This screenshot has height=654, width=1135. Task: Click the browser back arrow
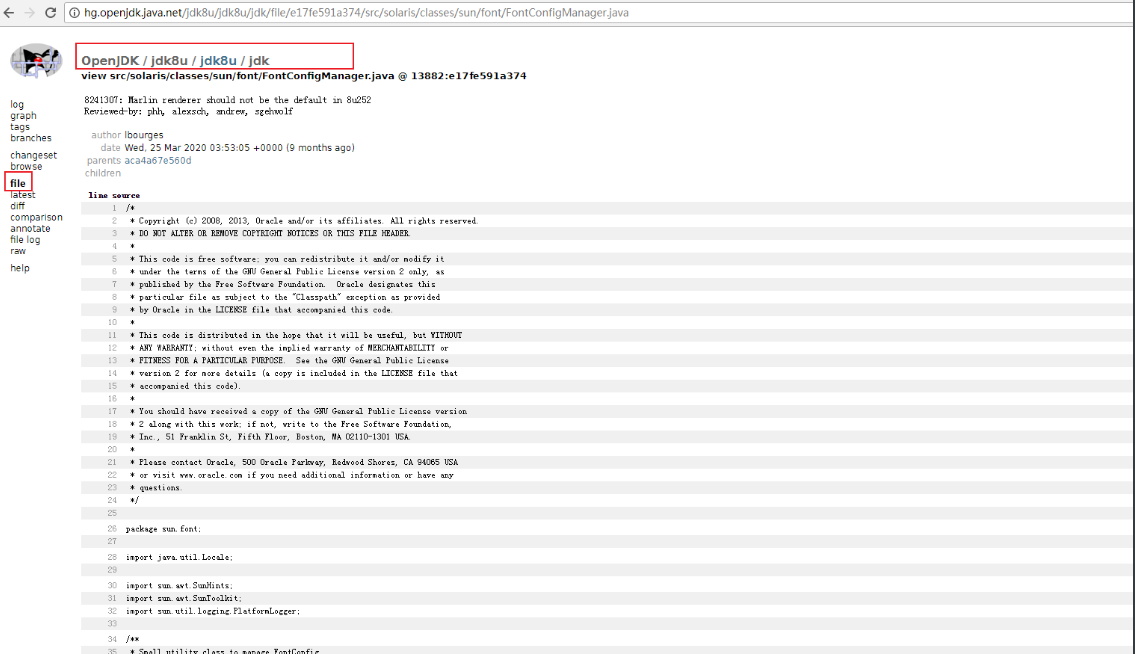tap(9, 12)
